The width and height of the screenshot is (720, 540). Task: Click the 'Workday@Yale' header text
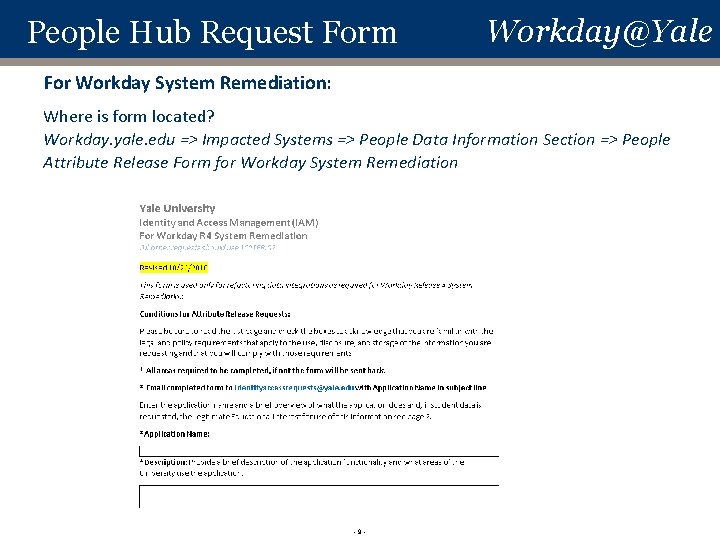click(x=600, y=32)
